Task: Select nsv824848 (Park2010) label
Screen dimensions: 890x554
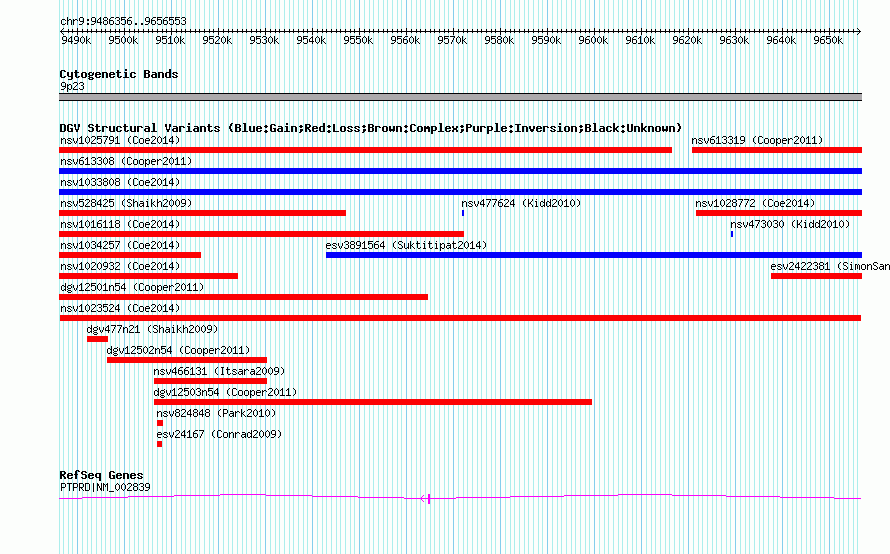Action: [216, 413]
